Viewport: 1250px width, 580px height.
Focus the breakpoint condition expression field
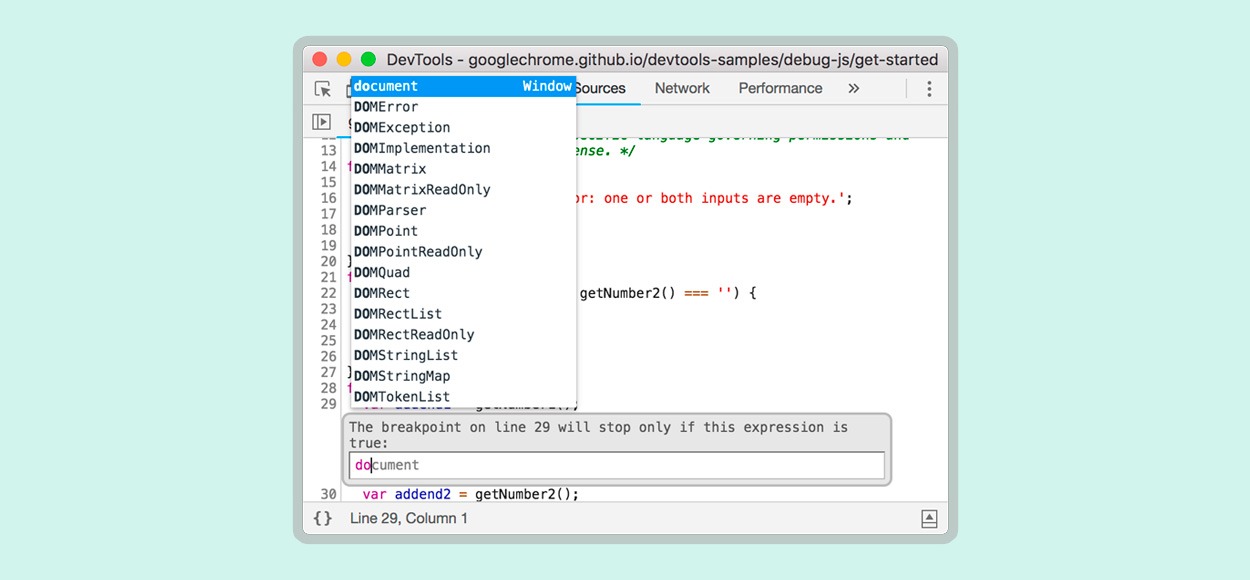[x=616, y=465]
